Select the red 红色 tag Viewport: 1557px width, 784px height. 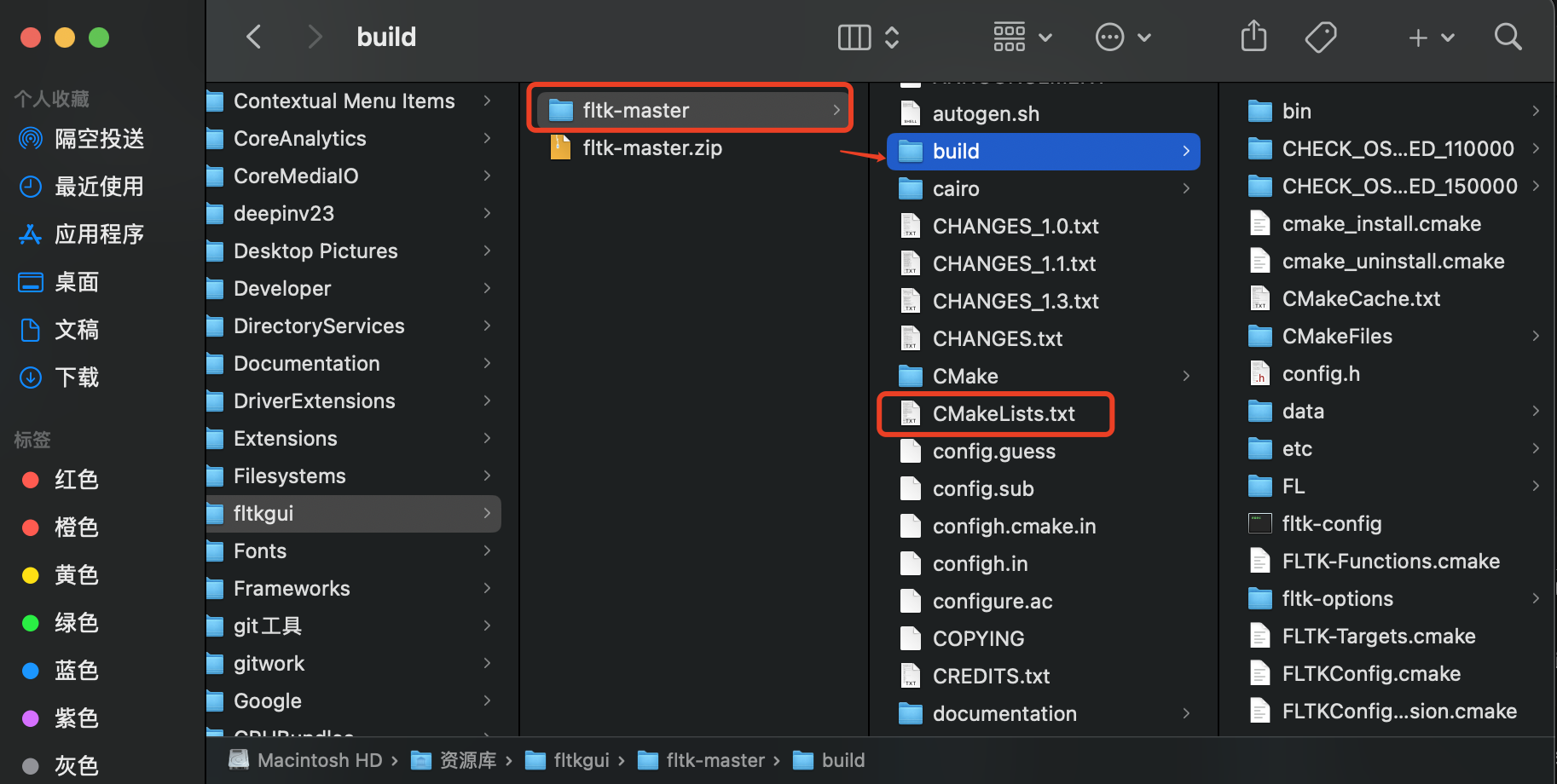pyautogui.click(x=60, y=479)
